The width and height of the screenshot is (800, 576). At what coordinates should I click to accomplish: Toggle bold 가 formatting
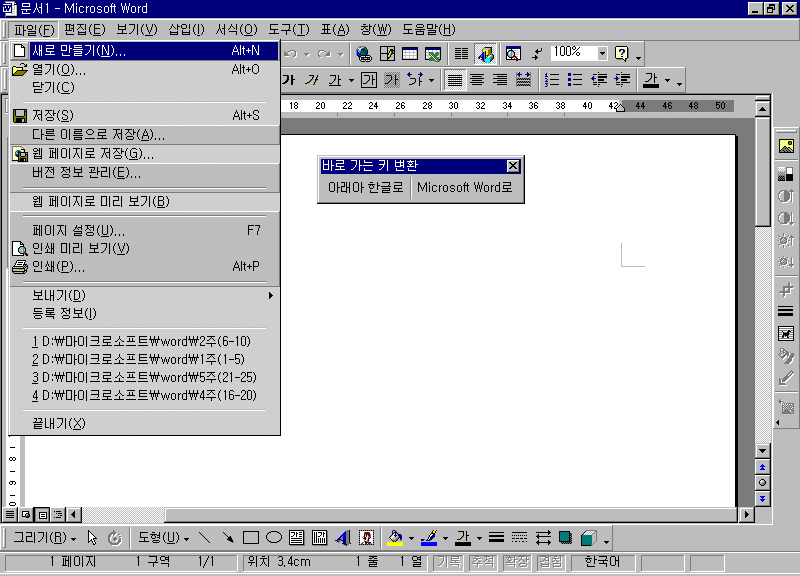click(x=288, y=80)
